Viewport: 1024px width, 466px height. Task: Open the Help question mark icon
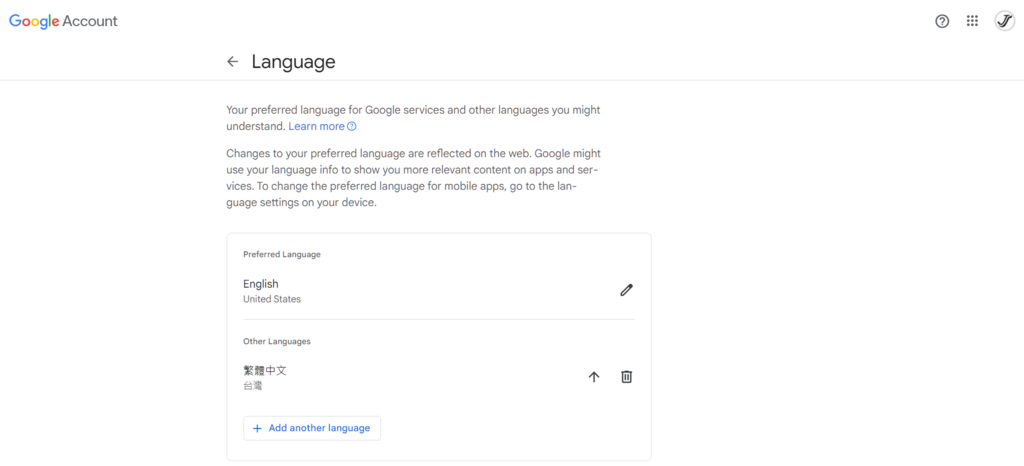tap(942, 21)
